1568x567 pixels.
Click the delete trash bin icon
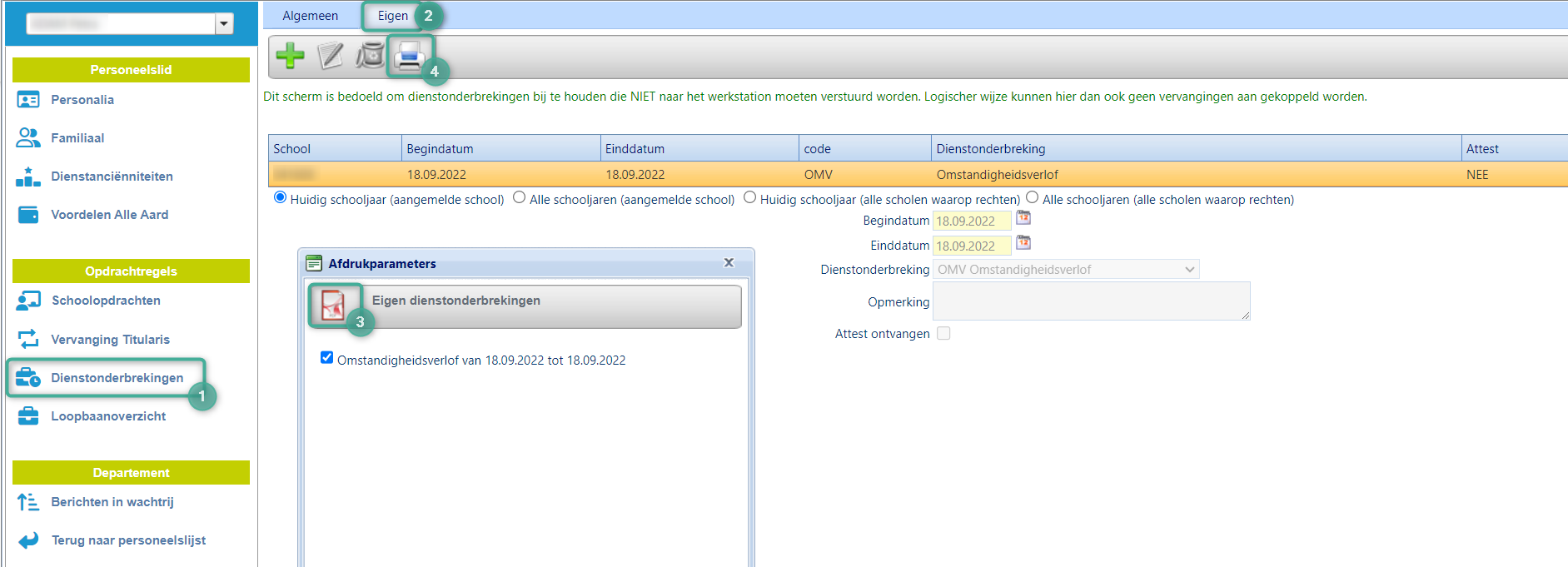pos(370,56)
